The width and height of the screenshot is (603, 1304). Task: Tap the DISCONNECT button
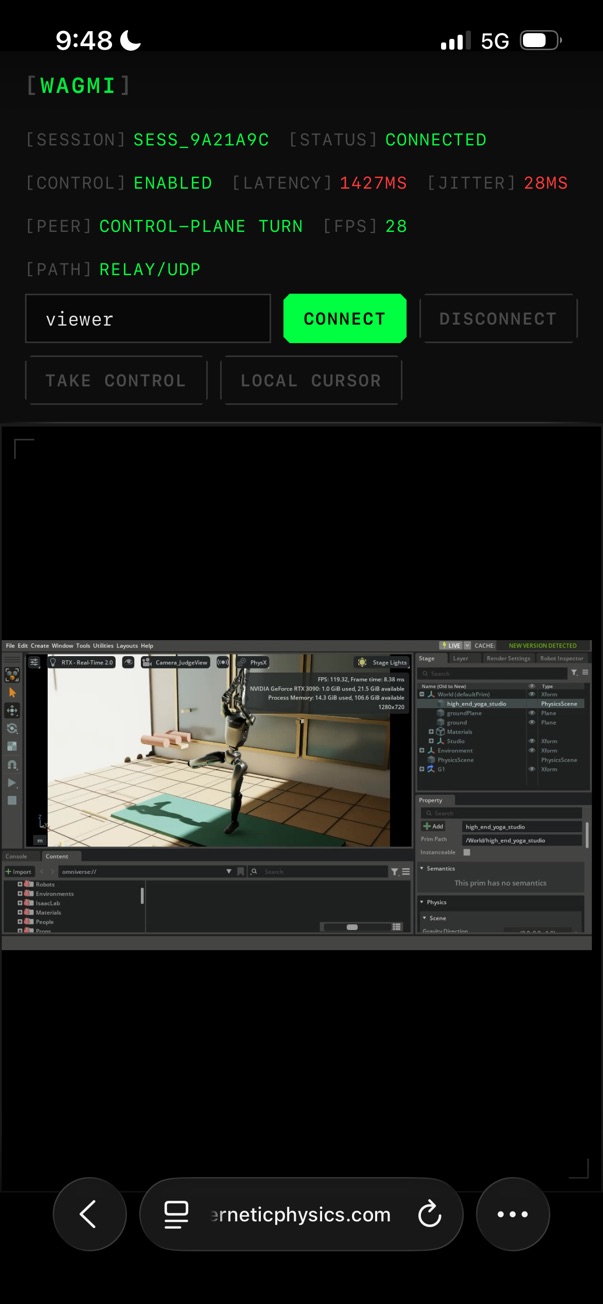[498, 319]
